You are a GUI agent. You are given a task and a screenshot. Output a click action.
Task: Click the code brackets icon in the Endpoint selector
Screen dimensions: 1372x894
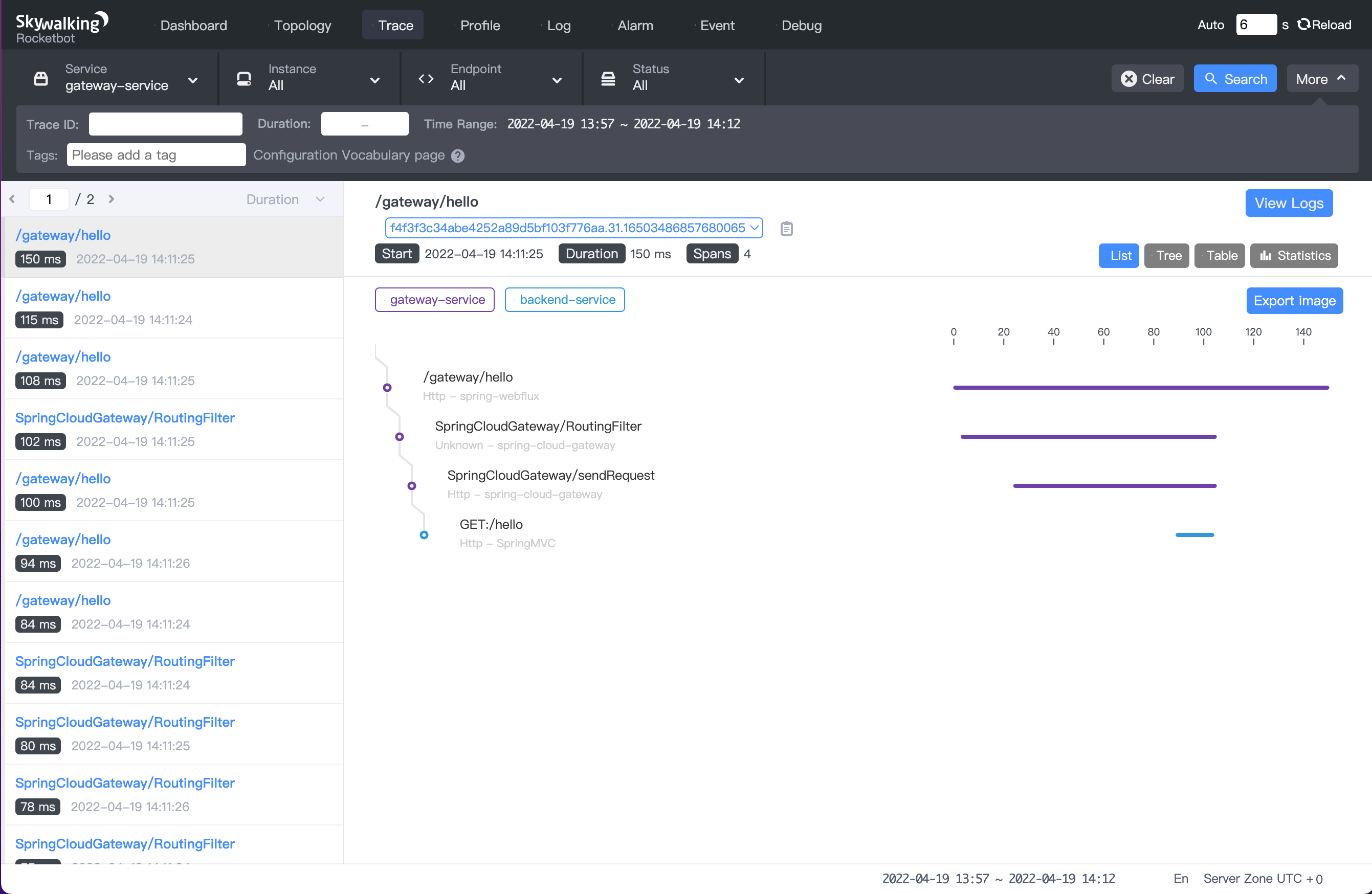coord(426,78)
